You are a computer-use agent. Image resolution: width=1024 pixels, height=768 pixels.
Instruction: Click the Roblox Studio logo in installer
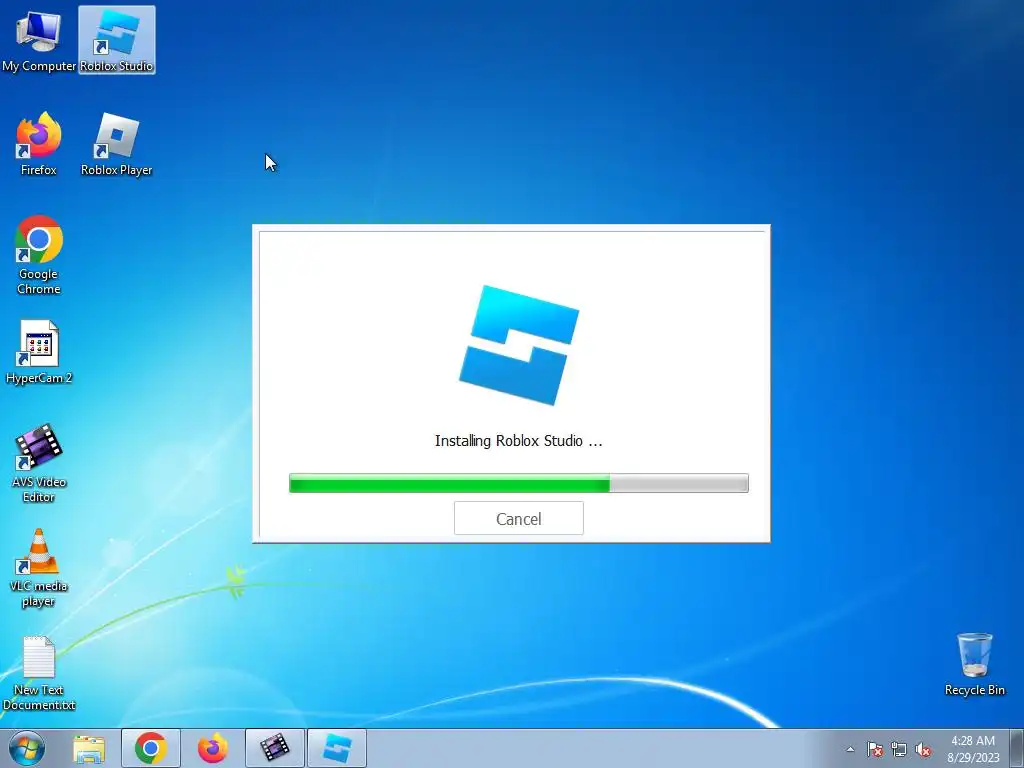point(519,345)
